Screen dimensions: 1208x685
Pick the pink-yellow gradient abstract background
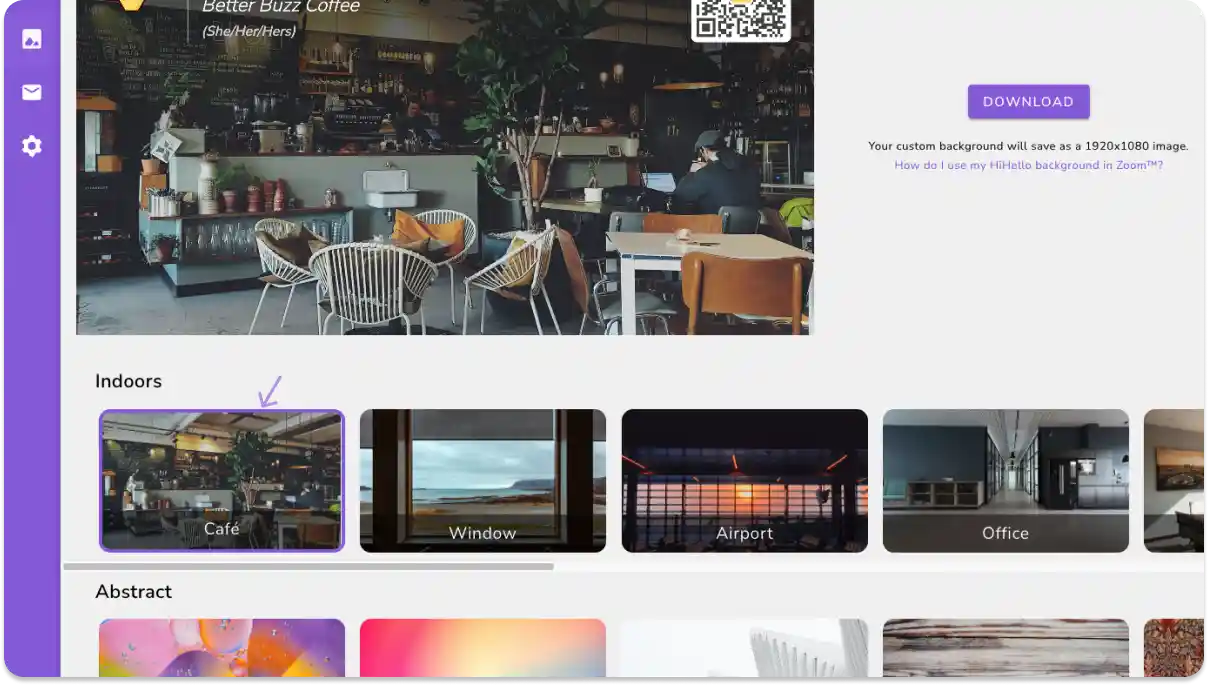(x=483, y=648)
